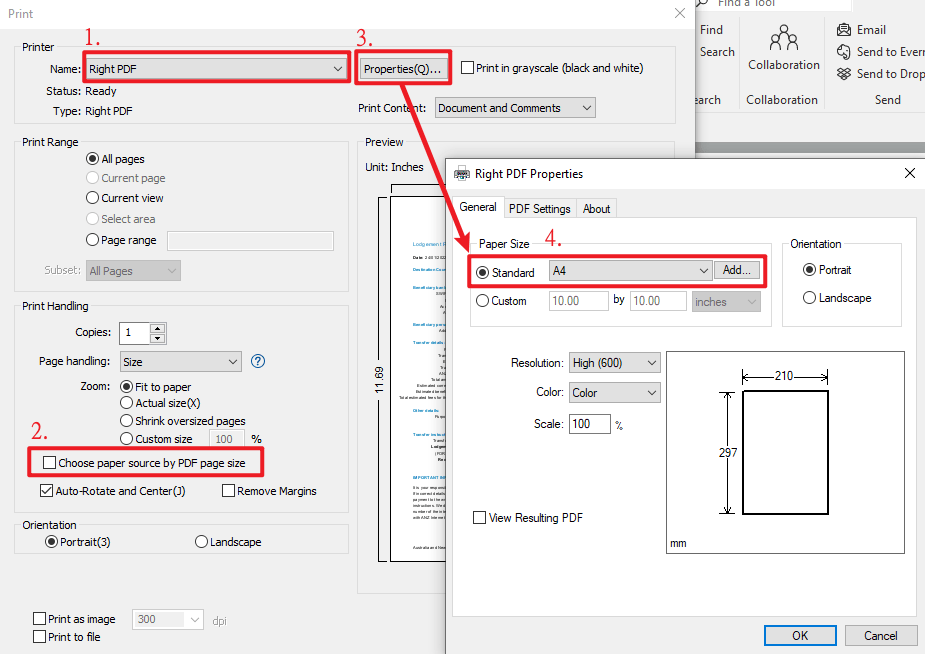Switch to the General tab

tap(478, 207)
